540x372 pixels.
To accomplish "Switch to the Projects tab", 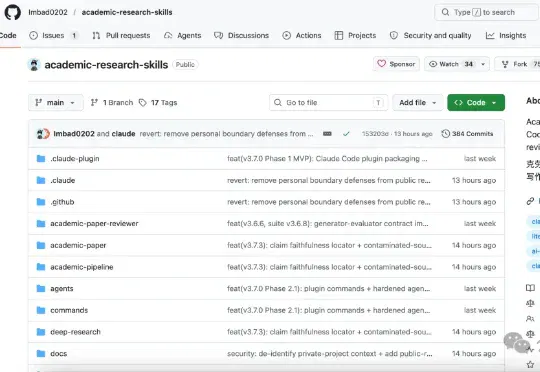I will [355, 35].
